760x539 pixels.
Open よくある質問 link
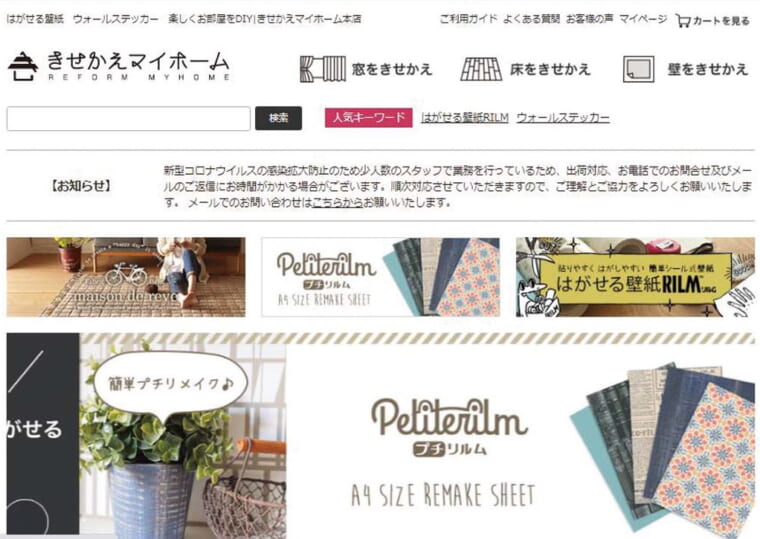click(x=531, y=19)
